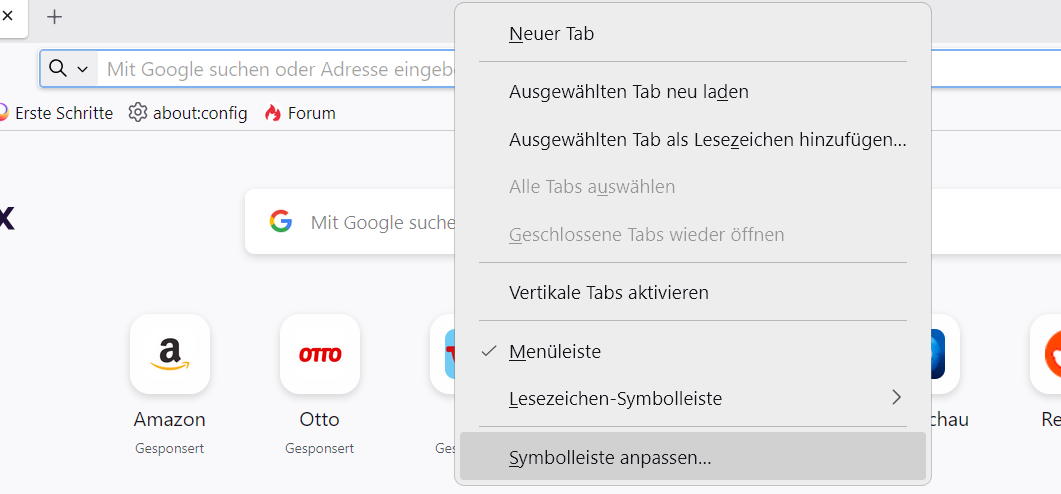
Task: Click the Google logo in search box
Action: pos(280,222)
